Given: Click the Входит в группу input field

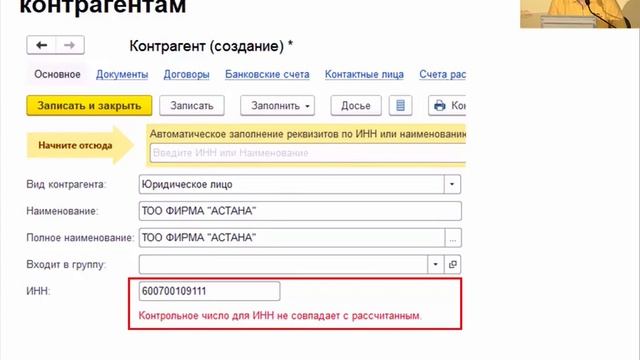Looking at the screenshot, I should [283, 264].
